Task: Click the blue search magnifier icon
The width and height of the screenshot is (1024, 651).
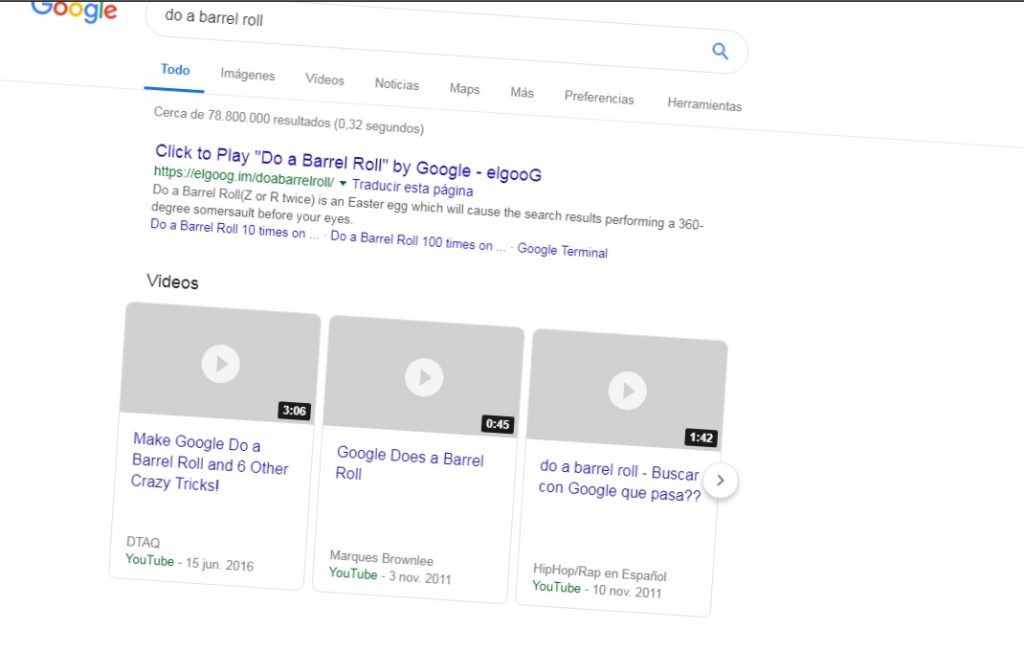Action: tap(720, 50)
